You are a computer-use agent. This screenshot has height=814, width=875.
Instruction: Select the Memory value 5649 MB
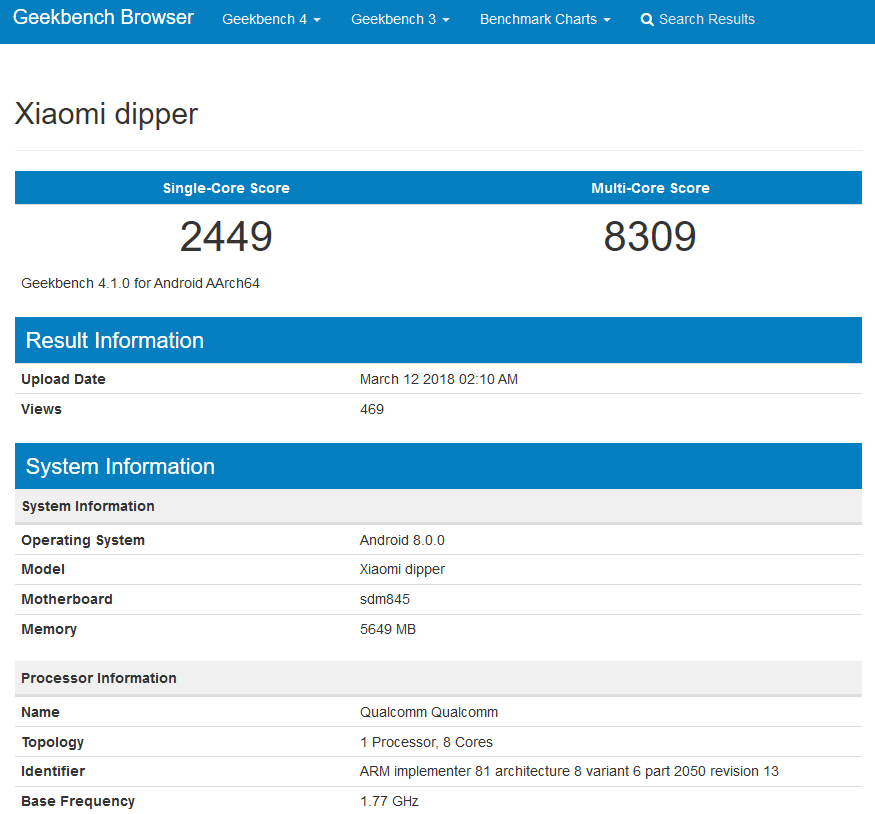[x=388, y=629]
